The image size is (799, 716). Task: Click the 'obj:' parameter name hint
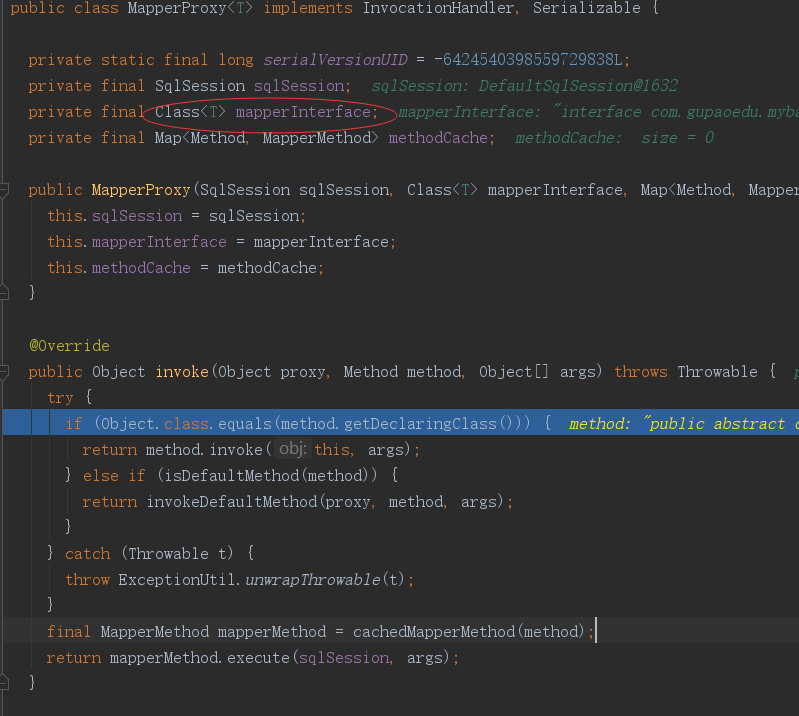(292, 449)
